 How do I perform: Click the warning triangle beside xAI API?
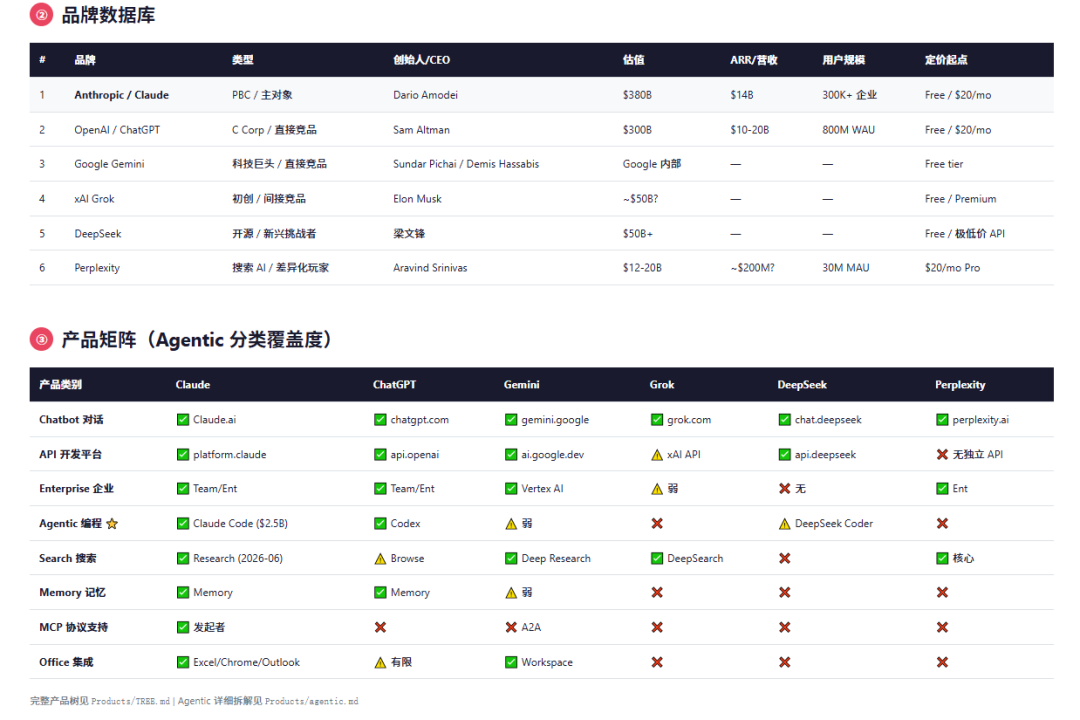click(657, 455)
